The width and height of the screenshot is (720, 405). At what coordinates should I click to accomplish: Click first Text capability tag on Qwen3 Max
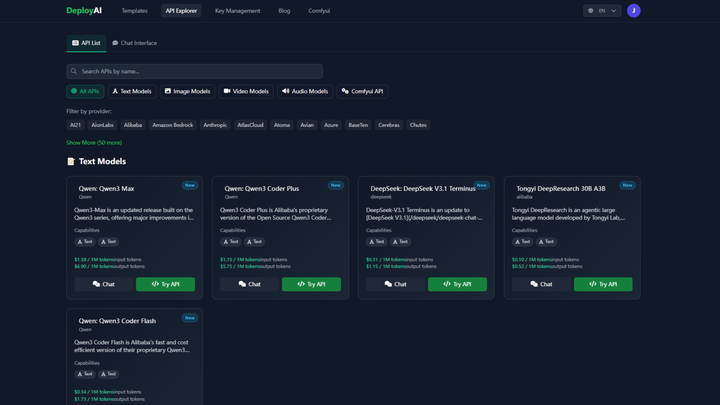85,242
